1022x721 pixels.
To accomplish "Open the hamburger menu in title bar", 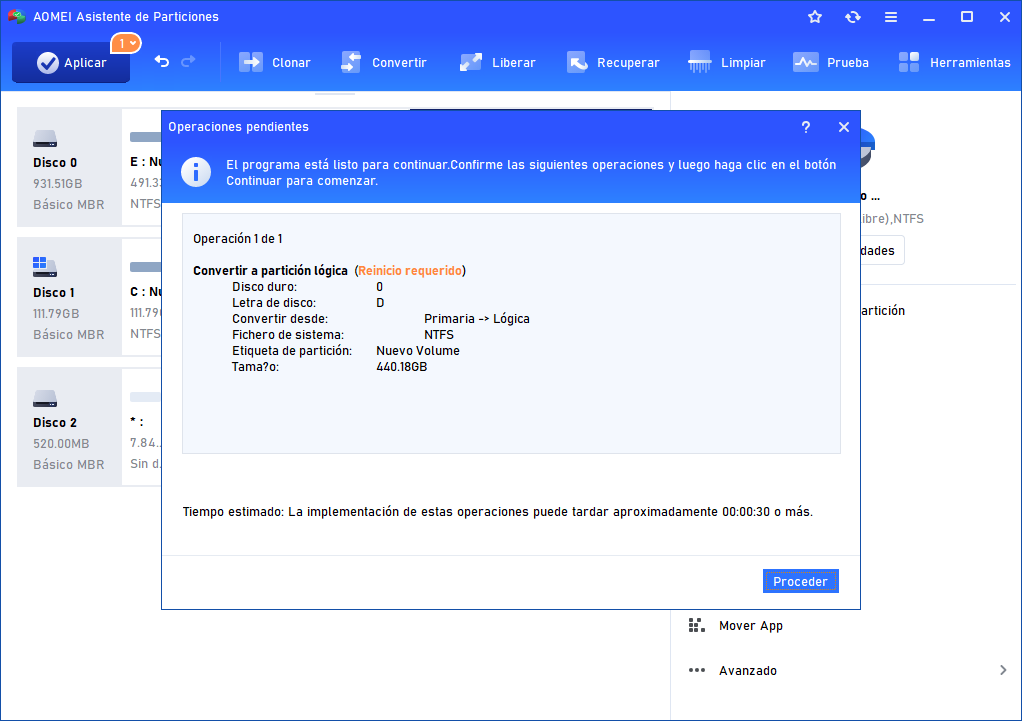I will coord(891,17).
